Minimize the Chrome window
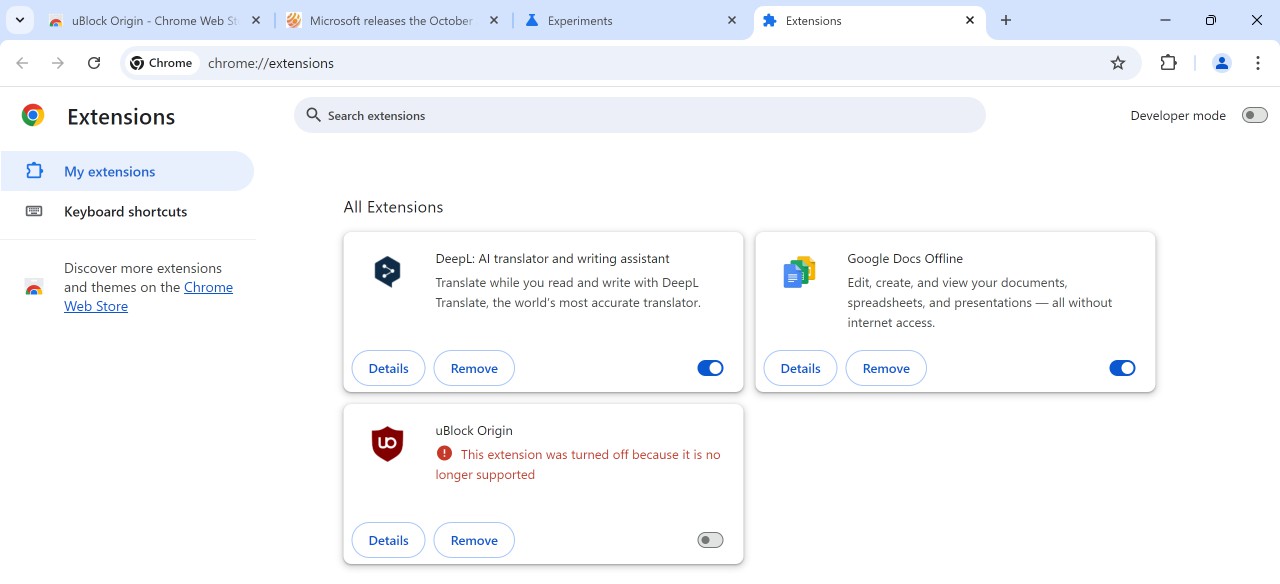The width and height of the screenshot is (1280, 584). pyautogui.click(x=1165, y=20)
